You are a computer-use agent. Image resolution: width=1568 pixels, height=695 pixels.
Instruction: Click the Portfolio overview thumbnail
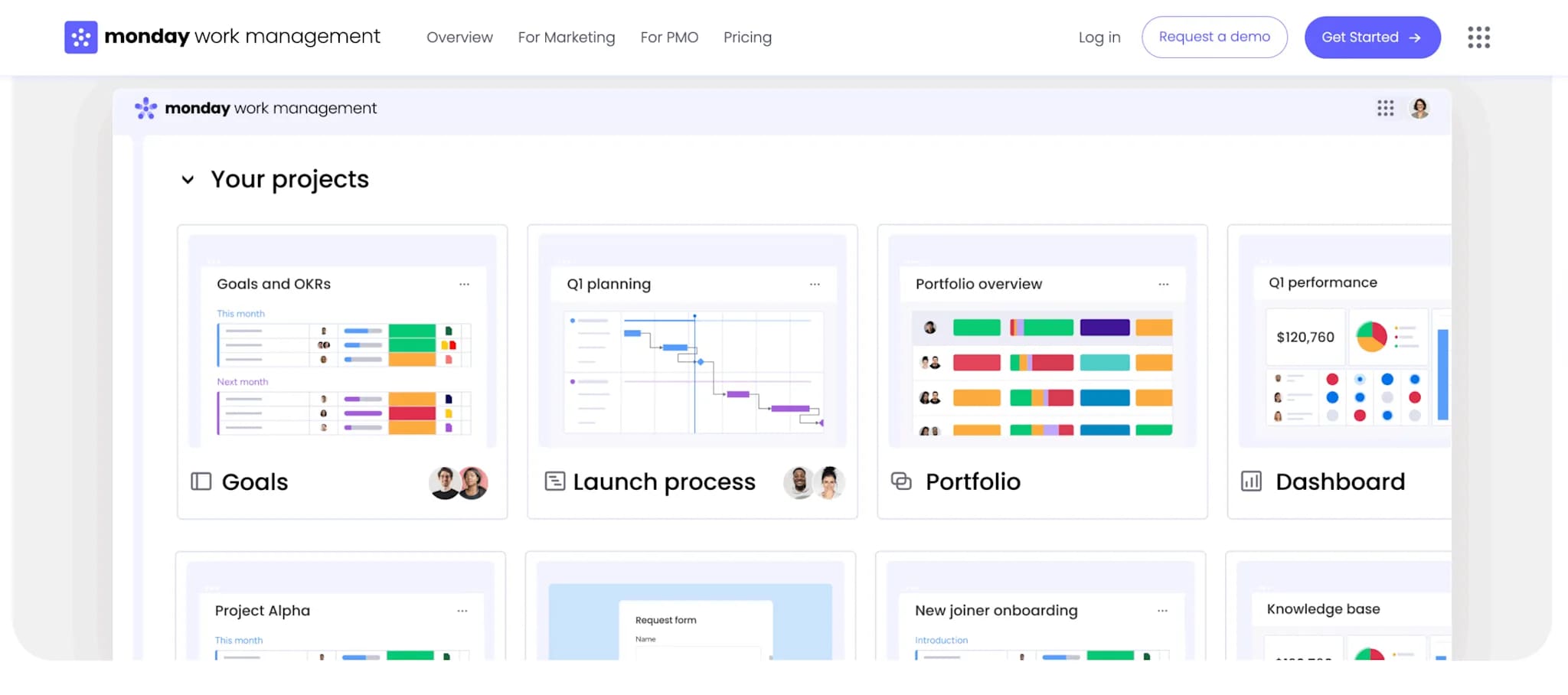[x=1042, y=341]
